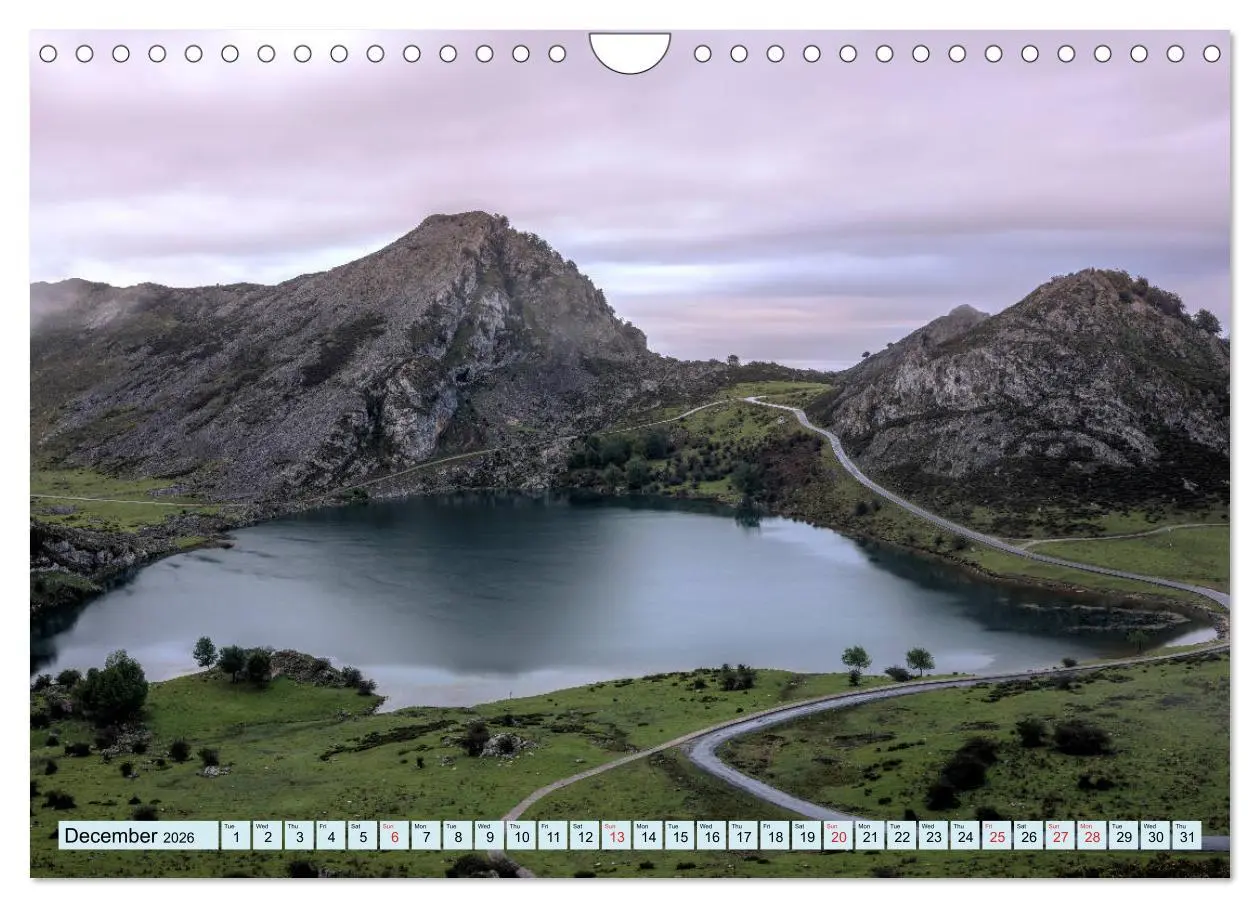Pick the Tue 8 date cell

click(x=457, y=836)
